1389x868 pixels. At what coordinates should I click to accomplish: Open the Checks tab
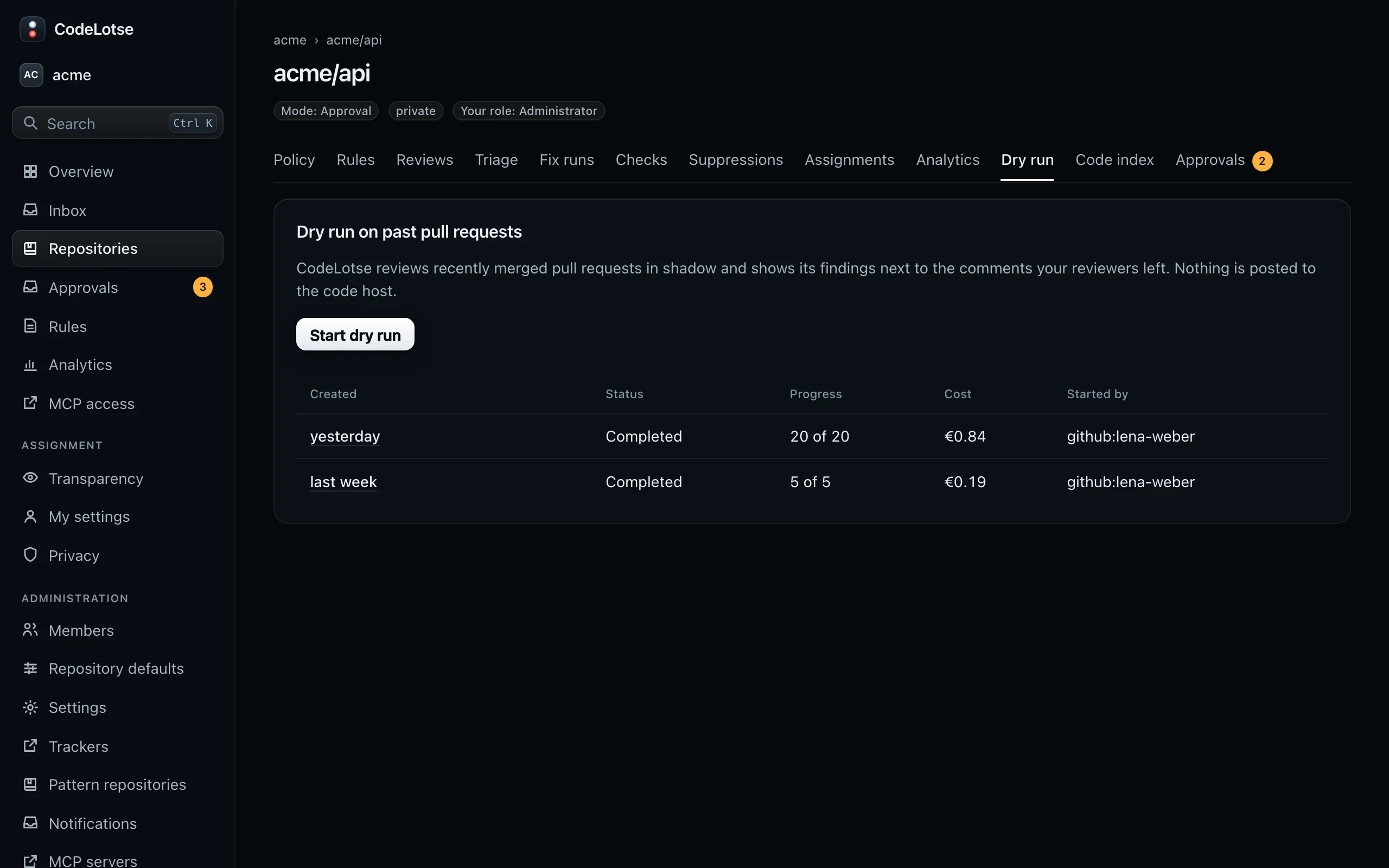(641, 159)
